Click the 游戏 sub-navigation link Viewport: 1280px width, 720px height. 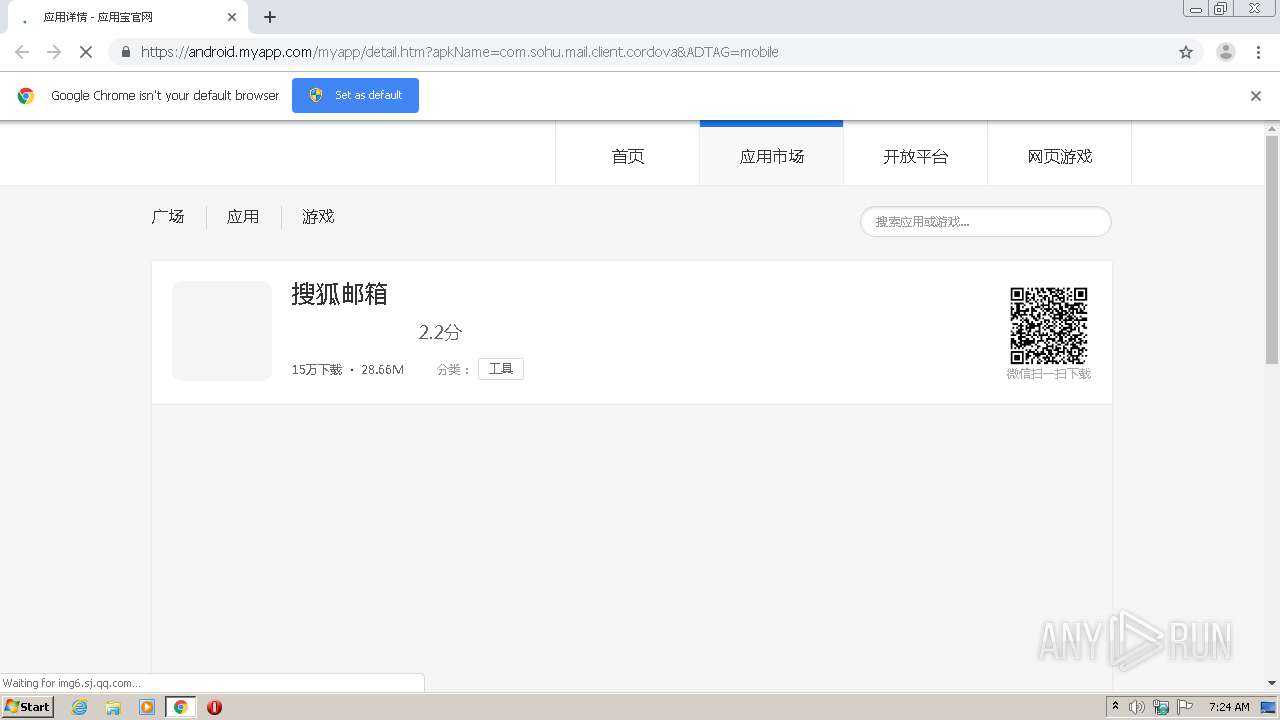click(x=318, y=217)
